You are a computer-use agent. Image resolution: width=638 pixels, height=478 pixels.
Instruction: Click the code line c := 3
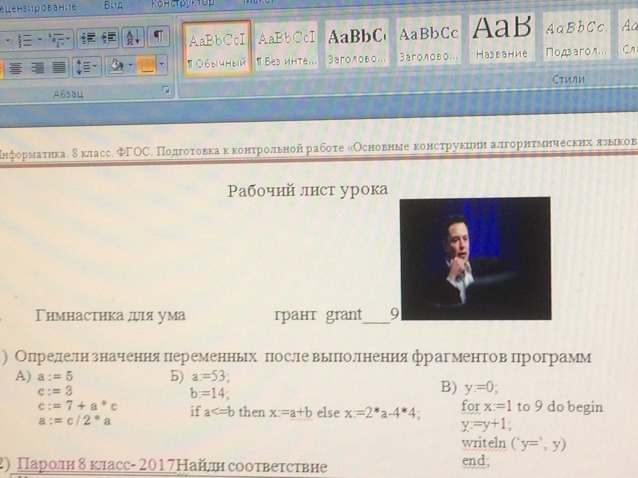55,391
